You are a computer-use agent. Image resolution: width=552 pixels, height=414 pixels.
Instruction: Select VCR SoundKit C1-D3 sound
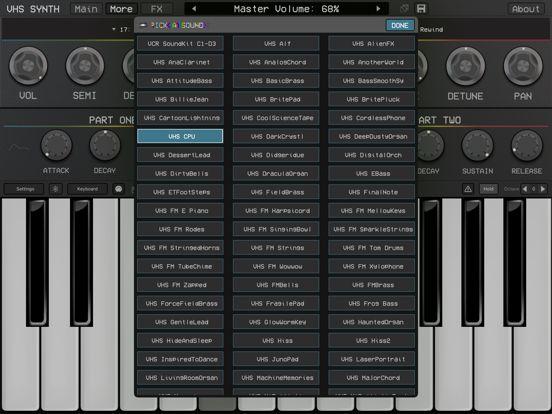180,44
